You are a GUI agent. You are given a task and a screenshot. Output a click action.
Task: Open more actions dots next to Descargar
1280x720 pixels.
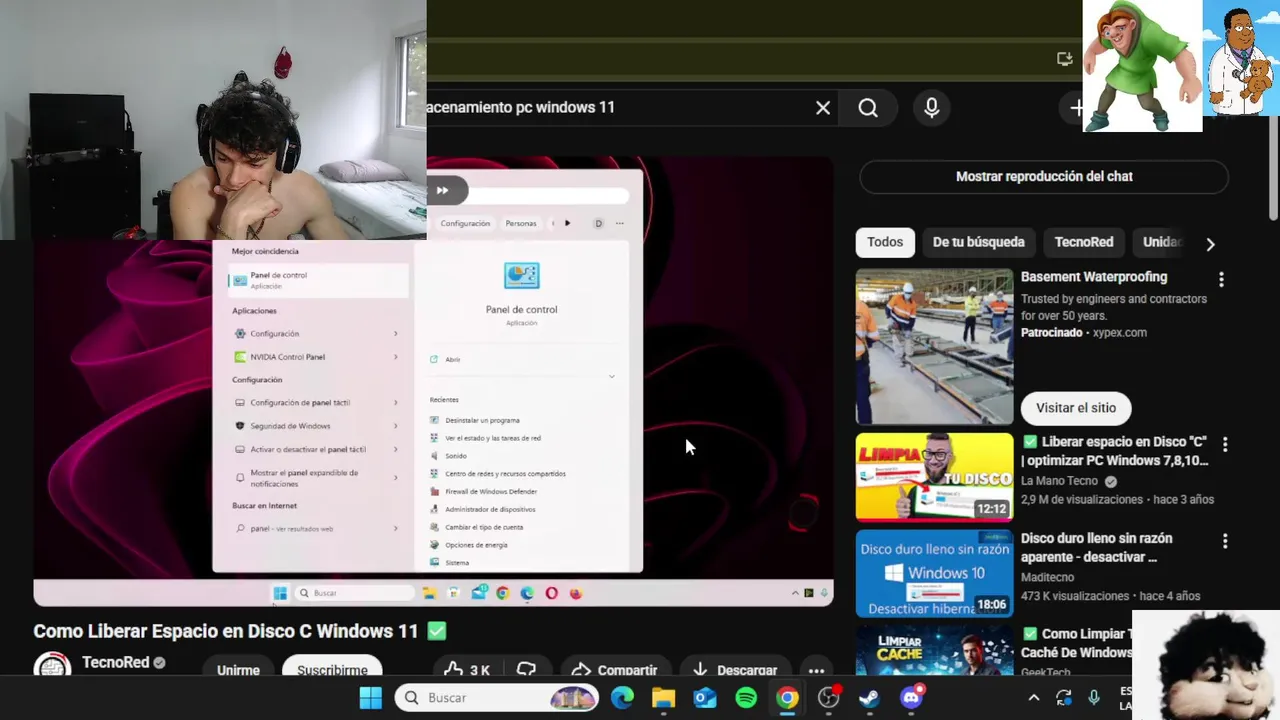816,671
